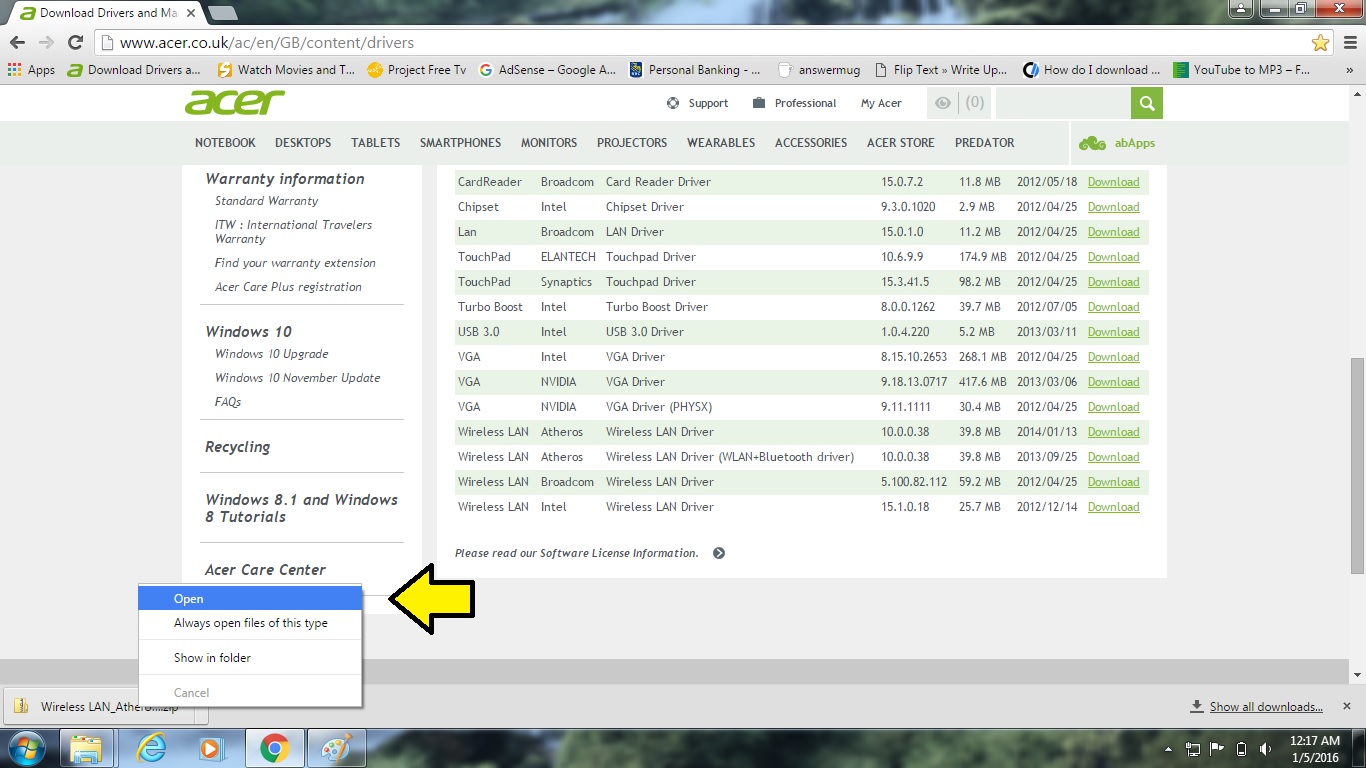Open the SMARTPHONES navigation item
Viewport: 1366px width, 768px height.
click(x=460, y=143)
